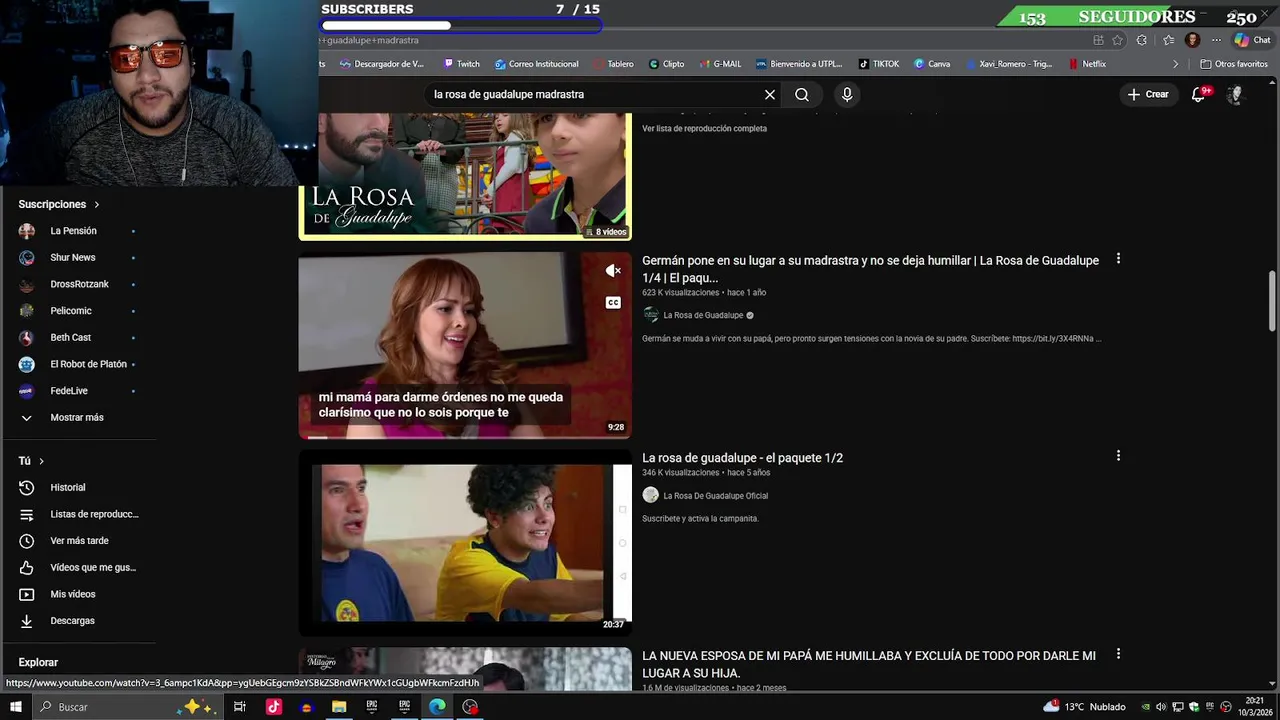Toggle CC subtitles on Germán video preview

(613, 302)
